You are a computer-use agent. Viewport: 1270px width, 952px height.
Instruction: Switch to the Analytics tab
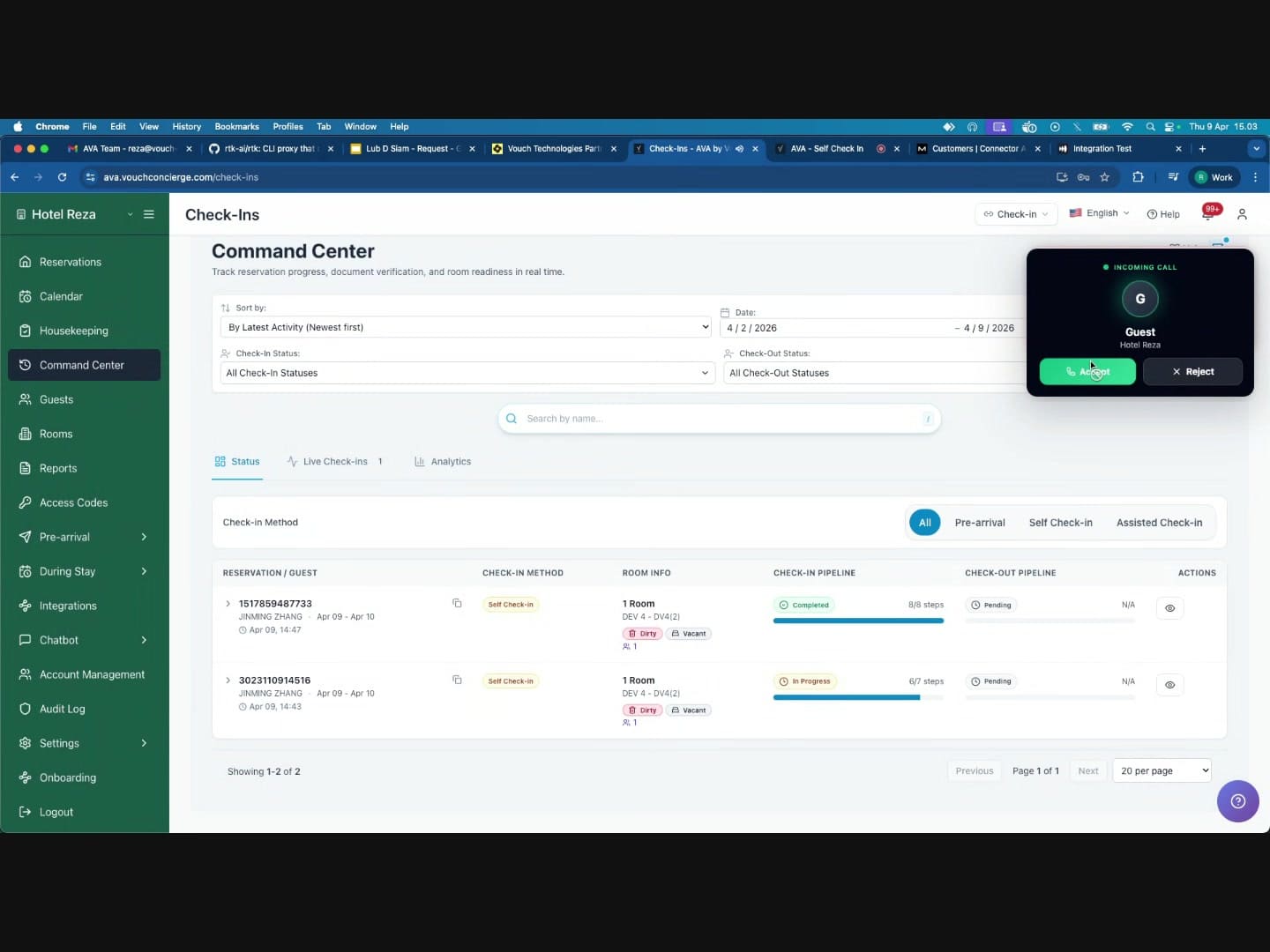tap(451, 461)
